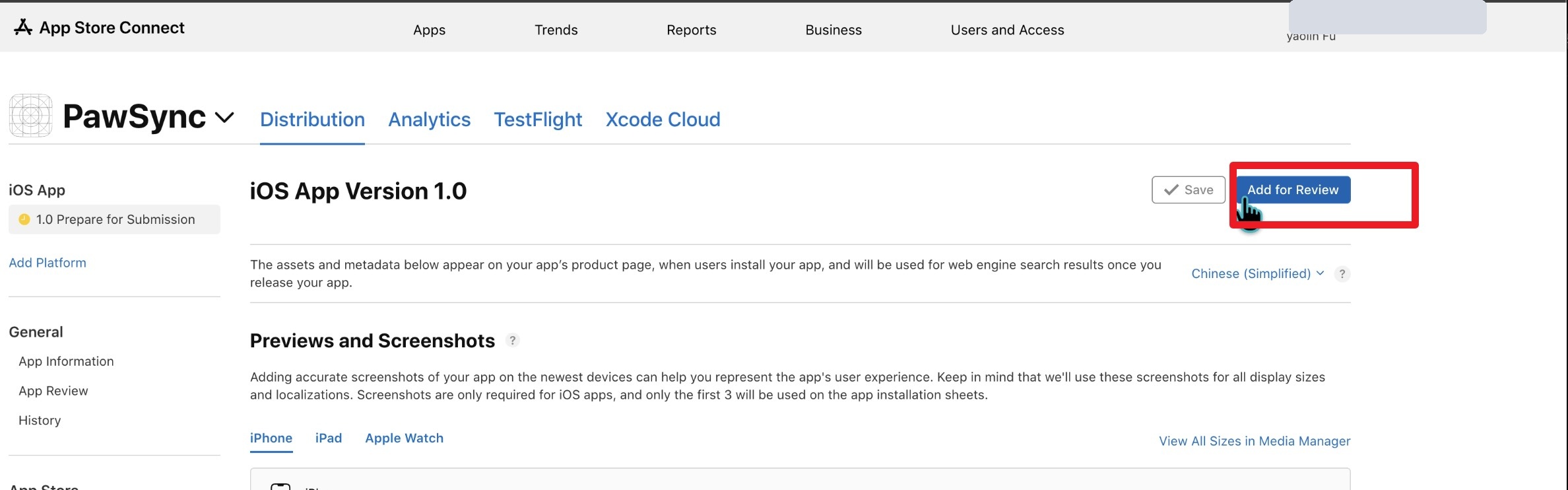Click the account name in the top bar
Screen dimensions: 1568x490
coord(1311,36)
